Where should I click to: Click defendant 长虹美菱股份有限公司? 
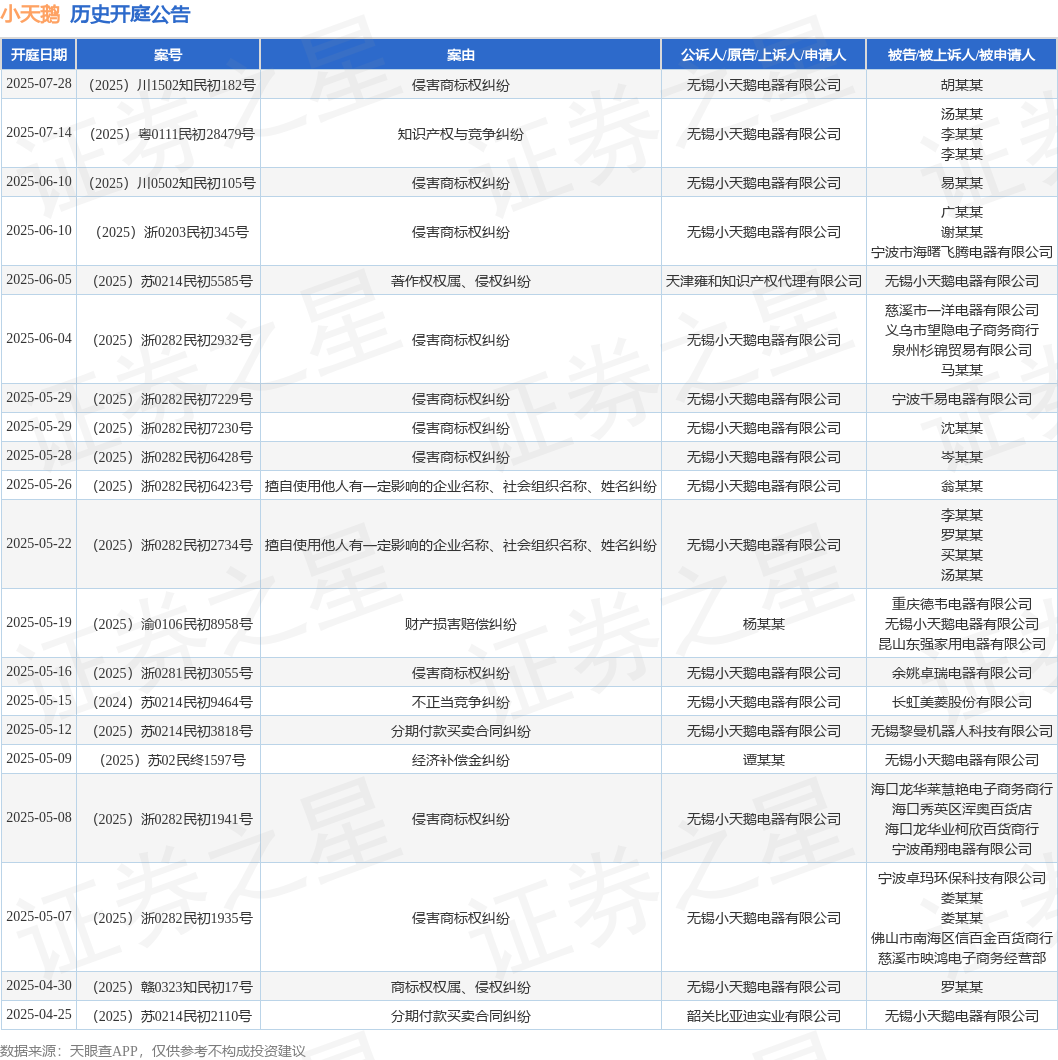coord(961,702)
